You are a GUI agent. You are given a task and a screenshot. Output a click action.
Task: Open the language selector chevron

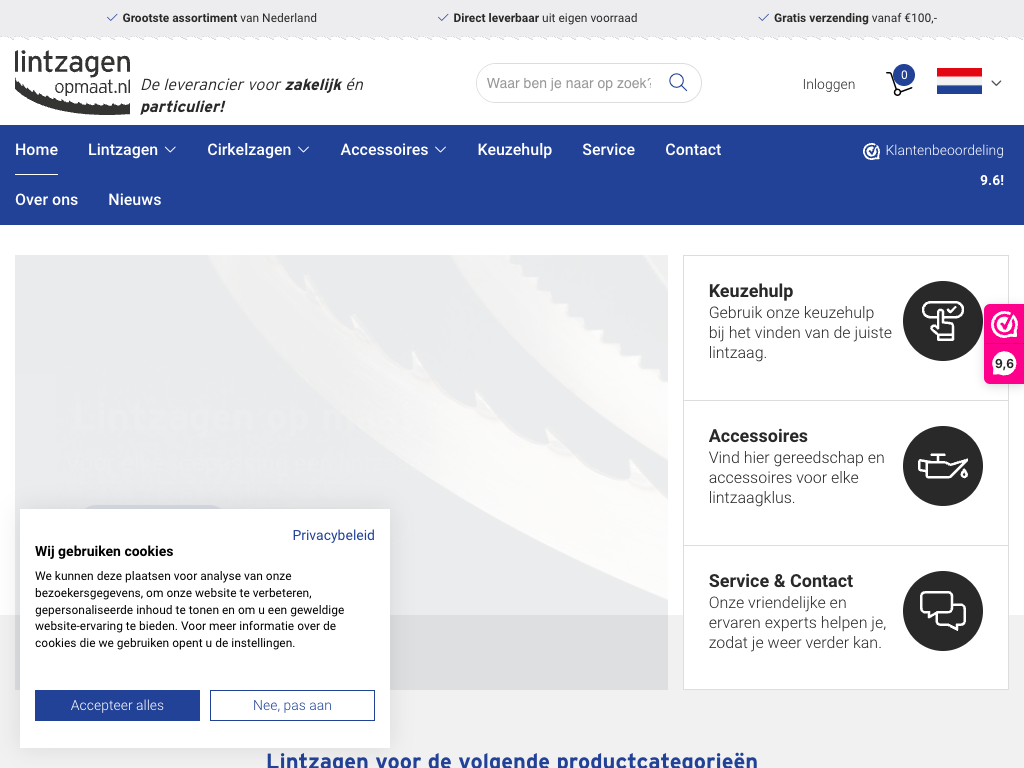point(996,84)
